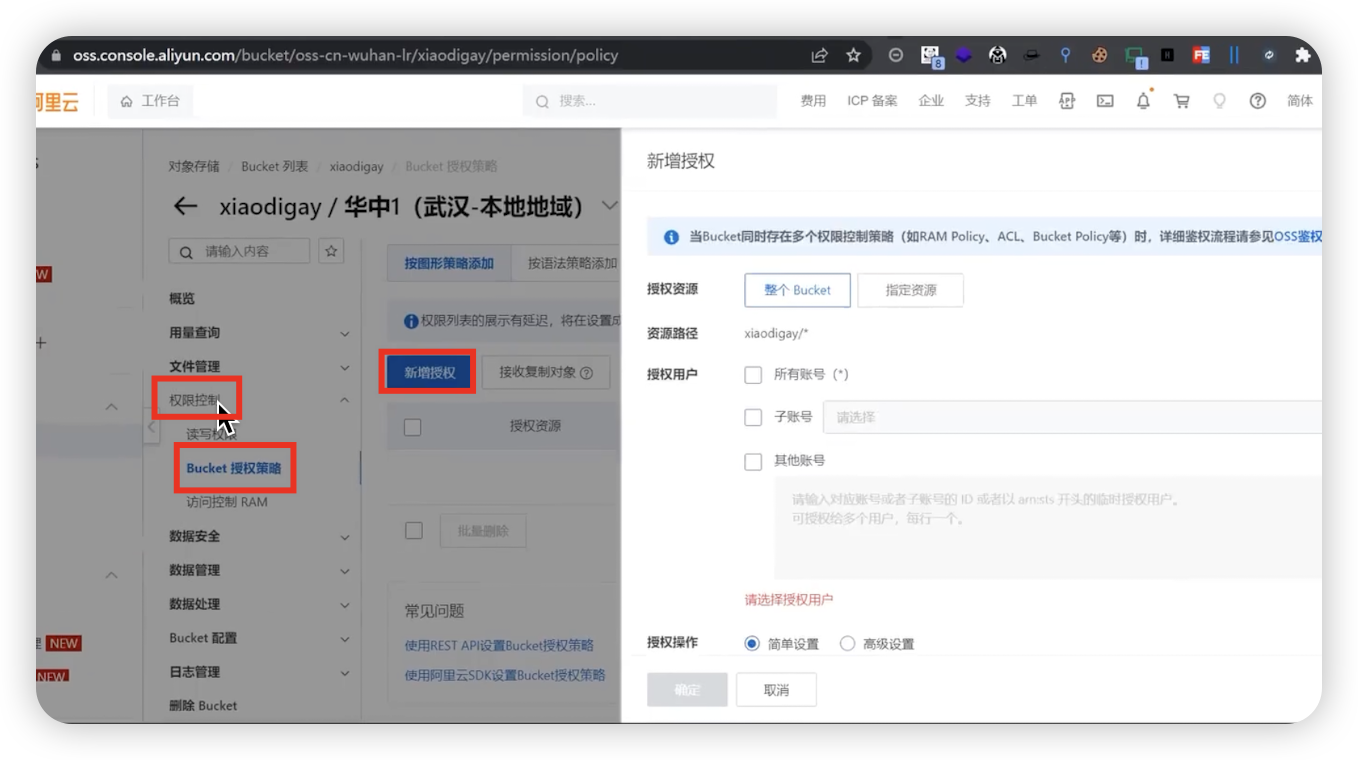Screen dimensions: 1358x760
Task: Click the back arrow beside xiaodigay title
Action: coord(185,207)
